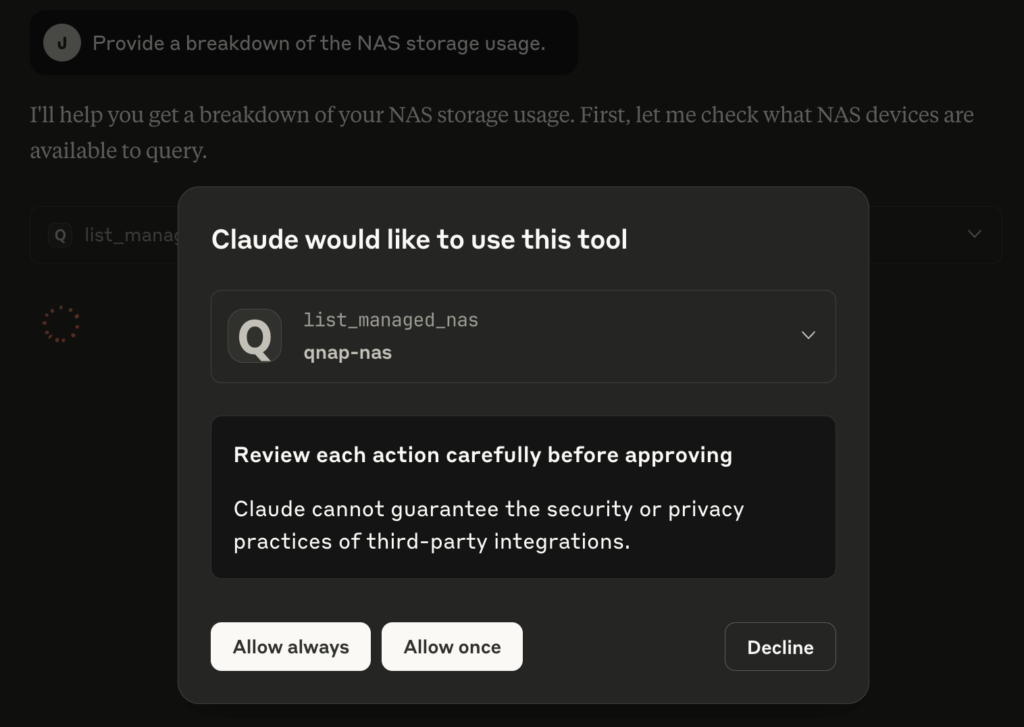1024x727 pixels.
Task: Click the security or privacy warning text
Action: (x=488, y=525)
